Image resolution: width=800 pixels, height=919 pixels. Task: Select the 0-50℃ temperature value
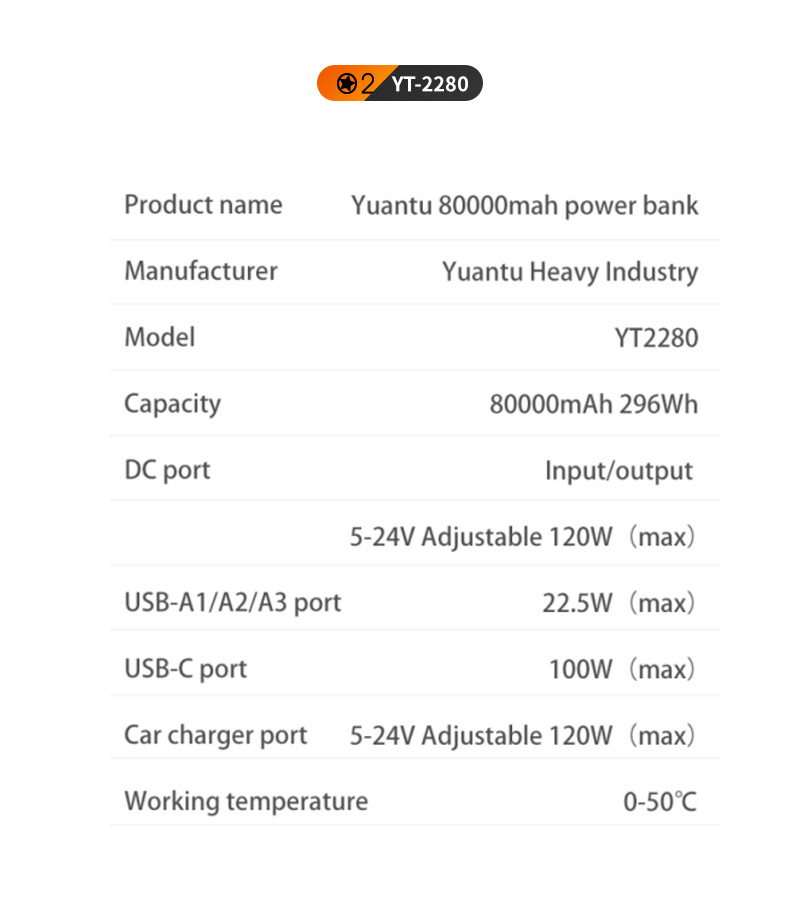660,801
